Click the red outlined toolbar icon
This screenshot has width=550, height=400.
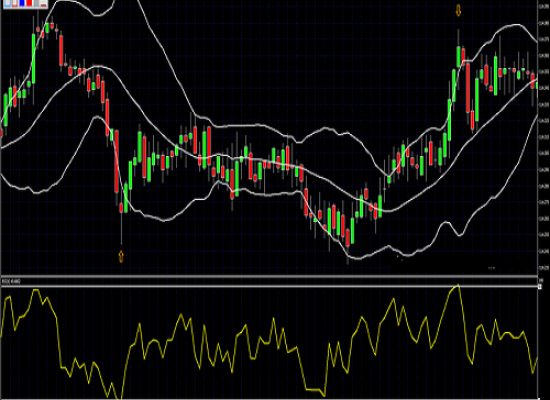(15, 3)
